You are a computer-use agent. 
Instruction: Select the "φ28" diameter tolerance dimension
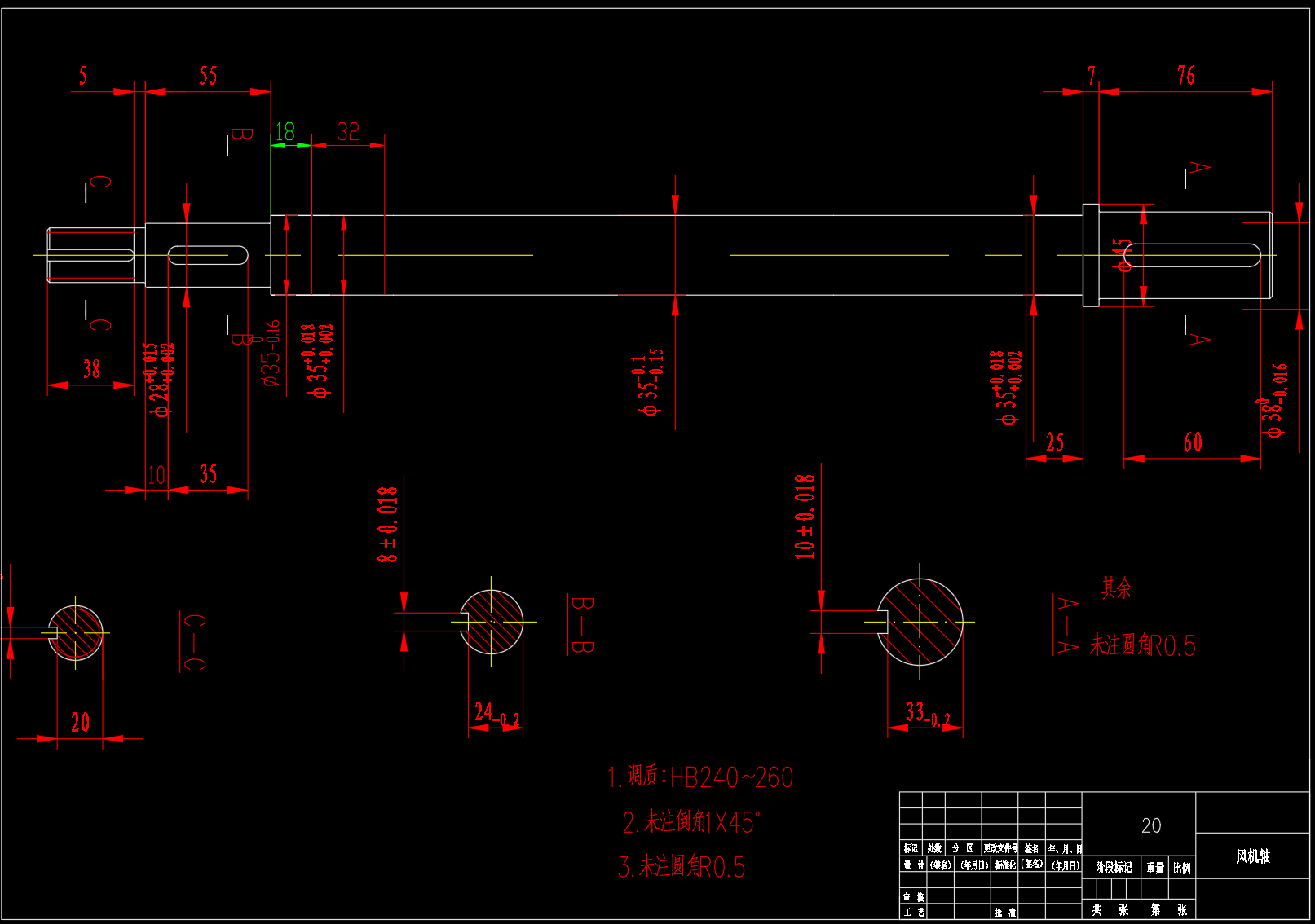[160, 380]
